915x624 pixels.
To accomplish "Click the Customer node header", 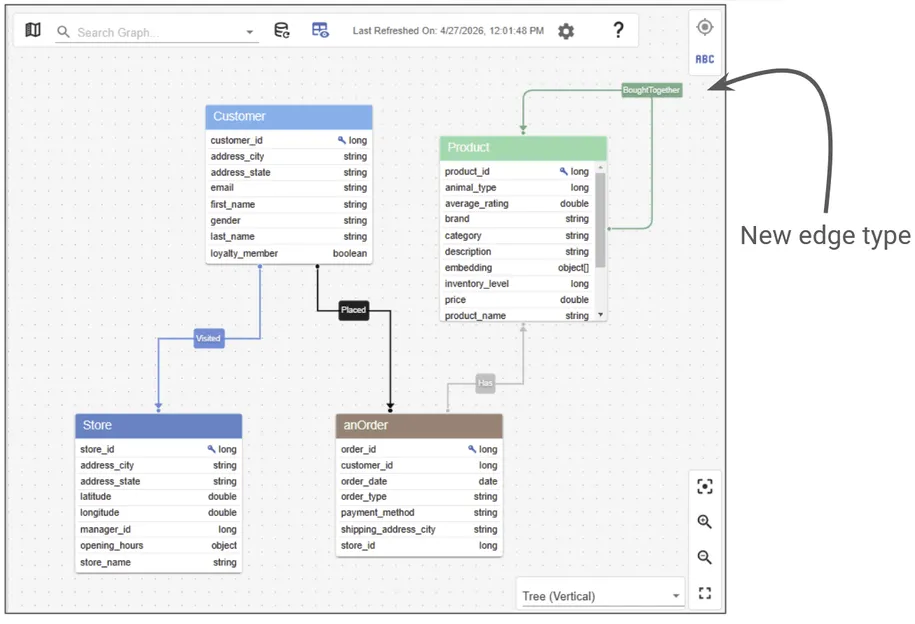I will pyautogui.click(x=289, y=117).
